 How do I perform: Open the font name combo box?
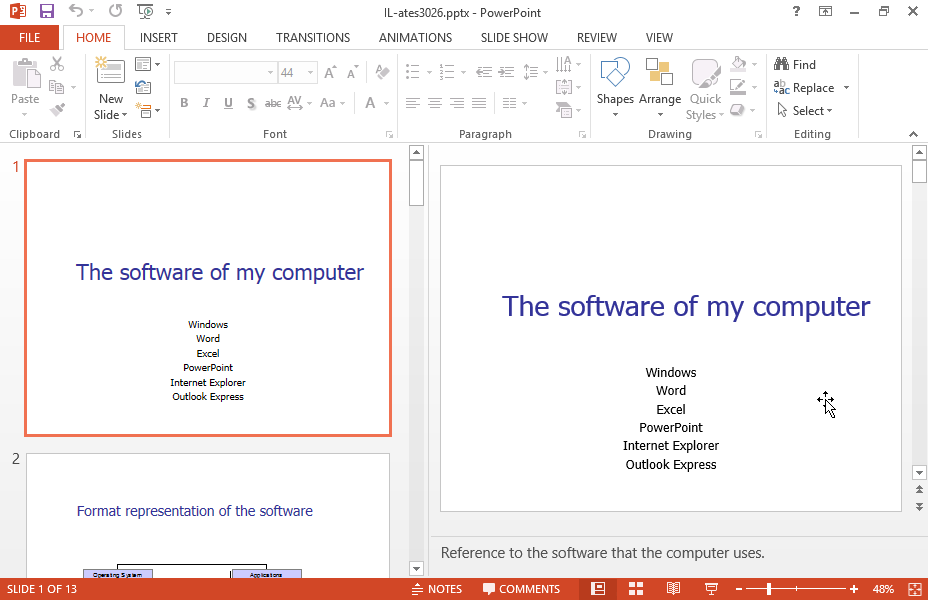click(225, 72)
